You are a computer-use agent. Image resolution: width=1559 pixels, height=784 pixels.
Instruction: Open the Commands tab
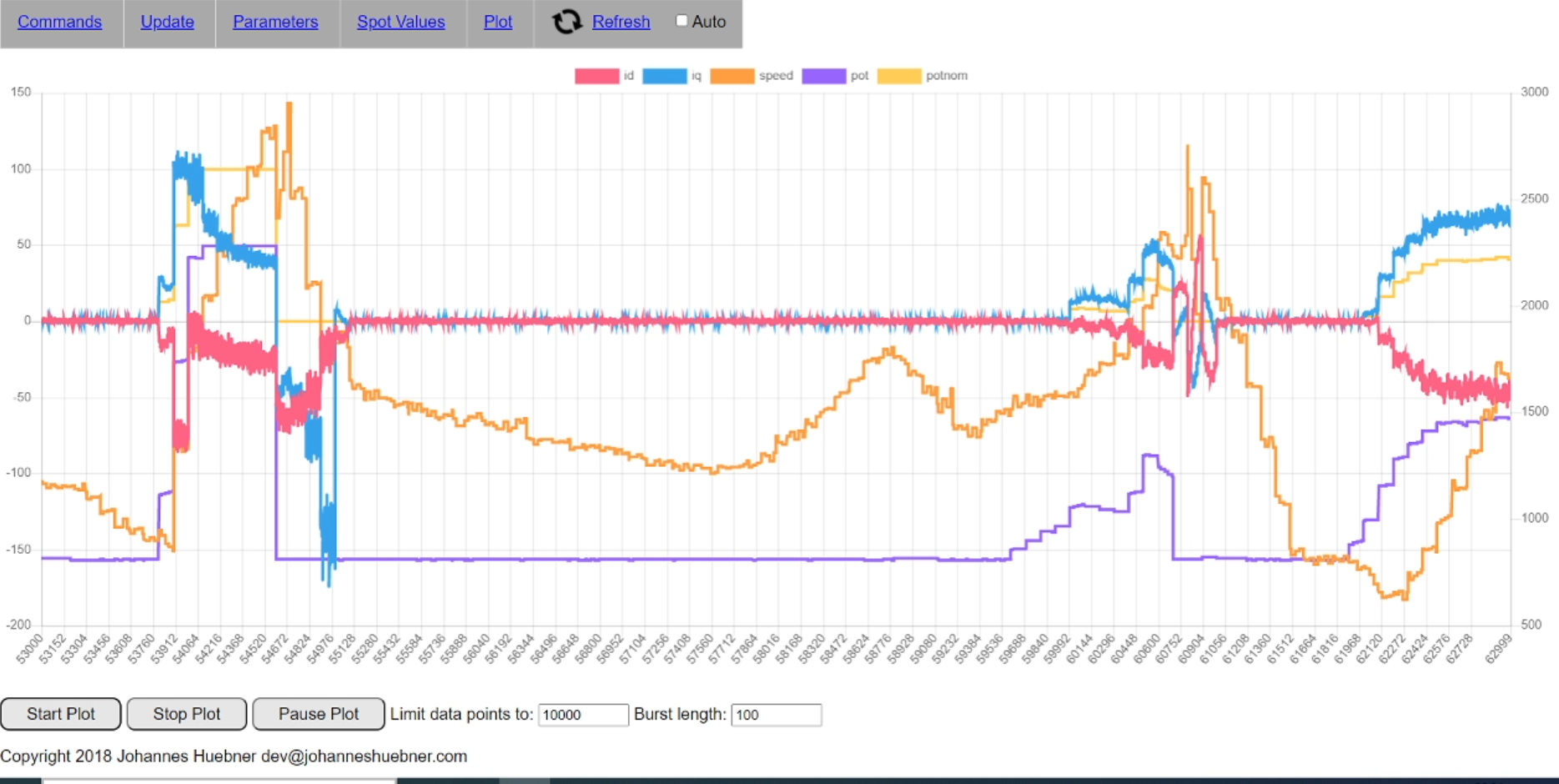(60, 22)
